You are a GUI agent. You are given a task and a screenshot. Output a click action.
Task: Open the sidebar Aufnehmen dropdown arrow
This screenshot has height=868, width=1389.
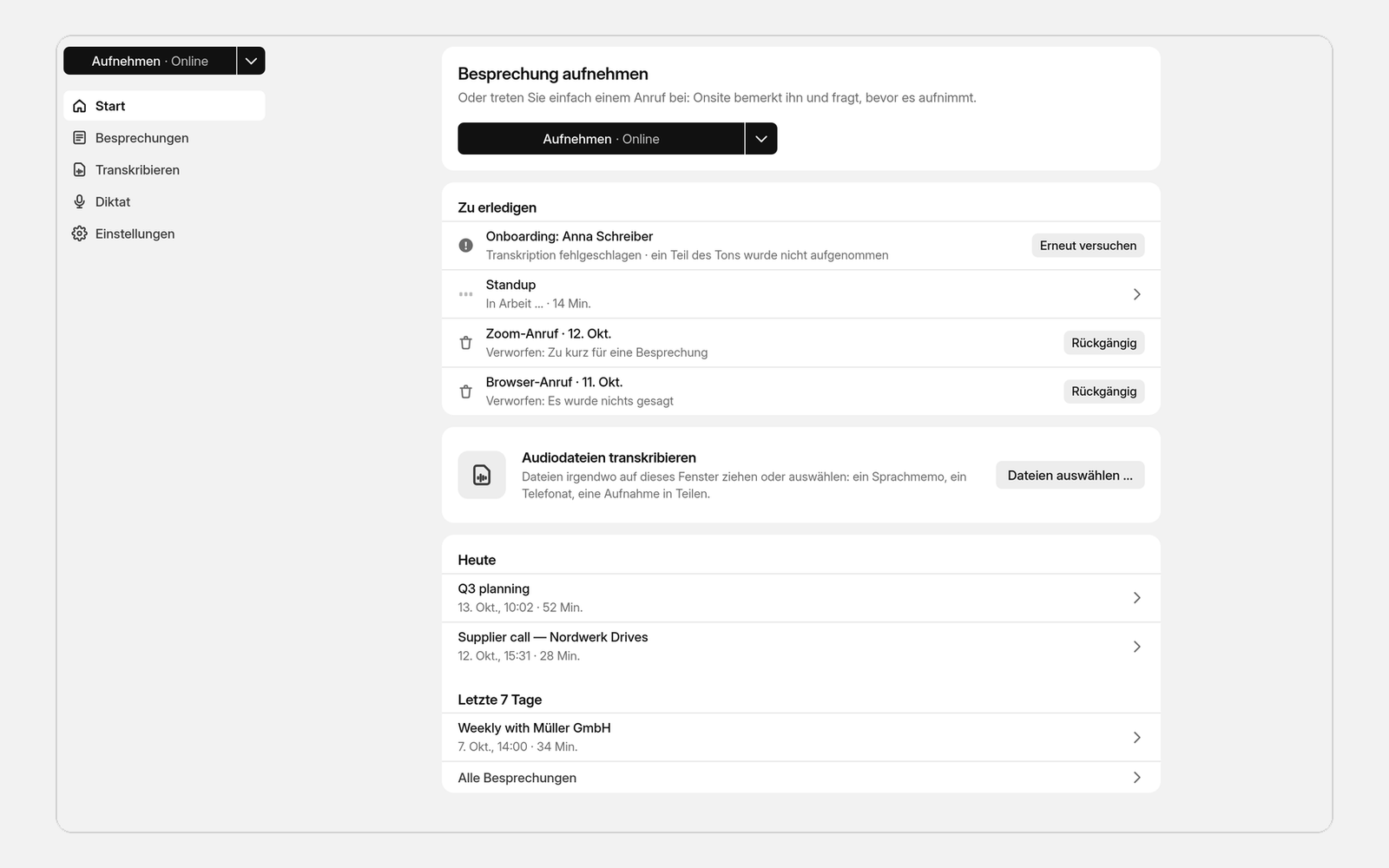click(251, 61)
